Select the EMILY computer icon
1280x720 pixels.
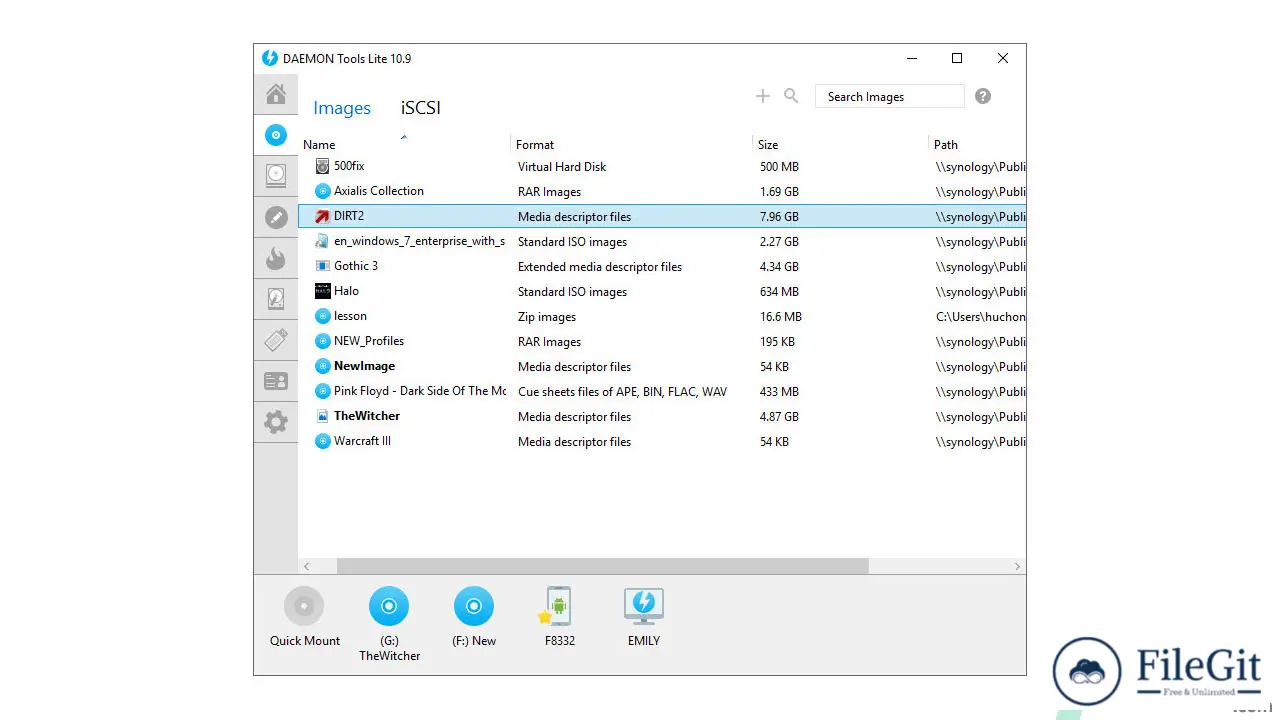(644, 606)
